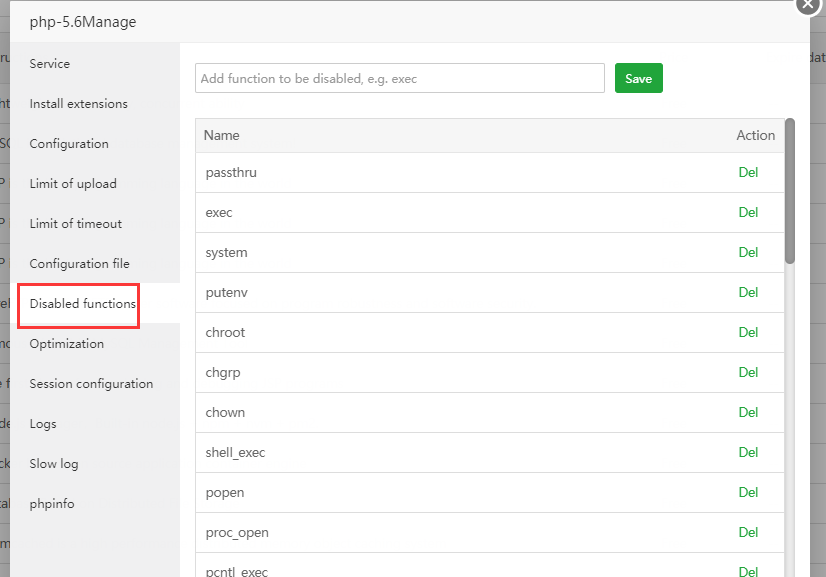Click the function list scrollbar
Screen dimensions: 826x577
click(x=790, y=190)
